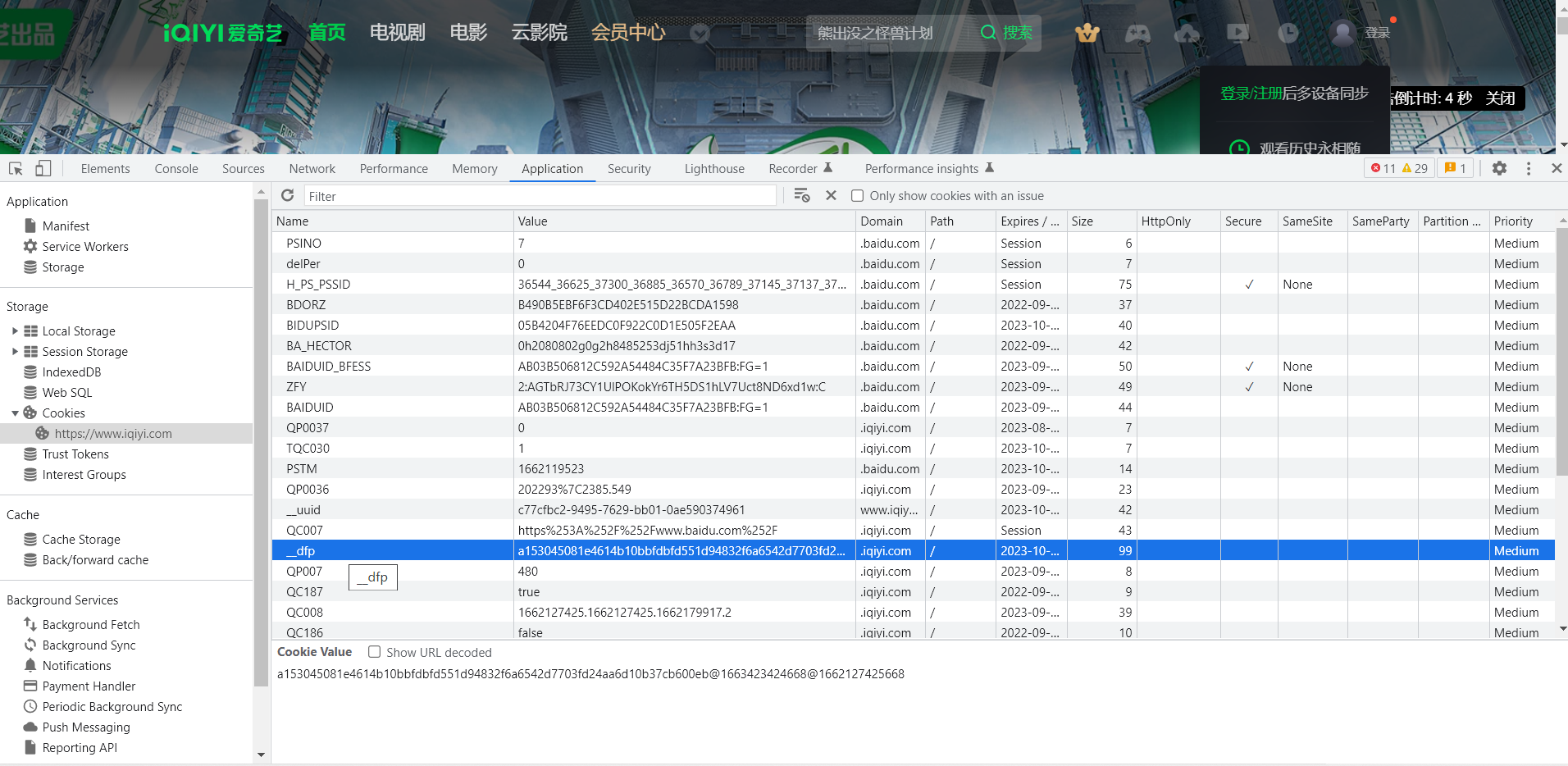Click the errors count badge showing 11
The image size is (1568, 766).
click(x=1383, y=168)
